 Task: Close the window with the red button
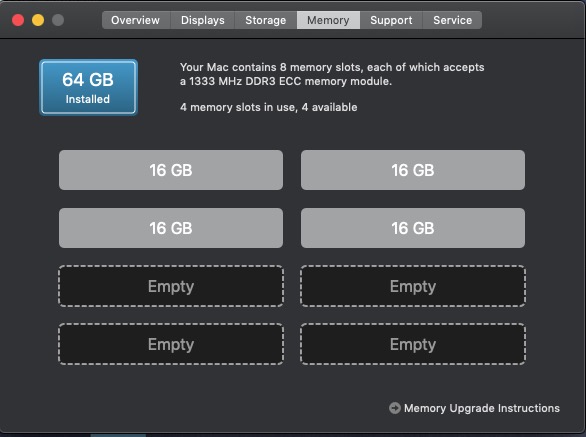(18, 20)
